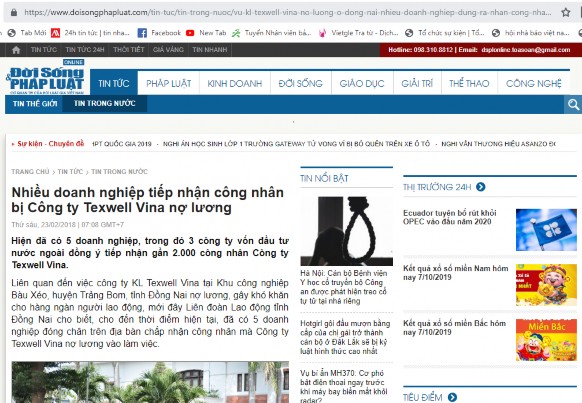Click the padlock icon in address bar

tap(14, 13)
